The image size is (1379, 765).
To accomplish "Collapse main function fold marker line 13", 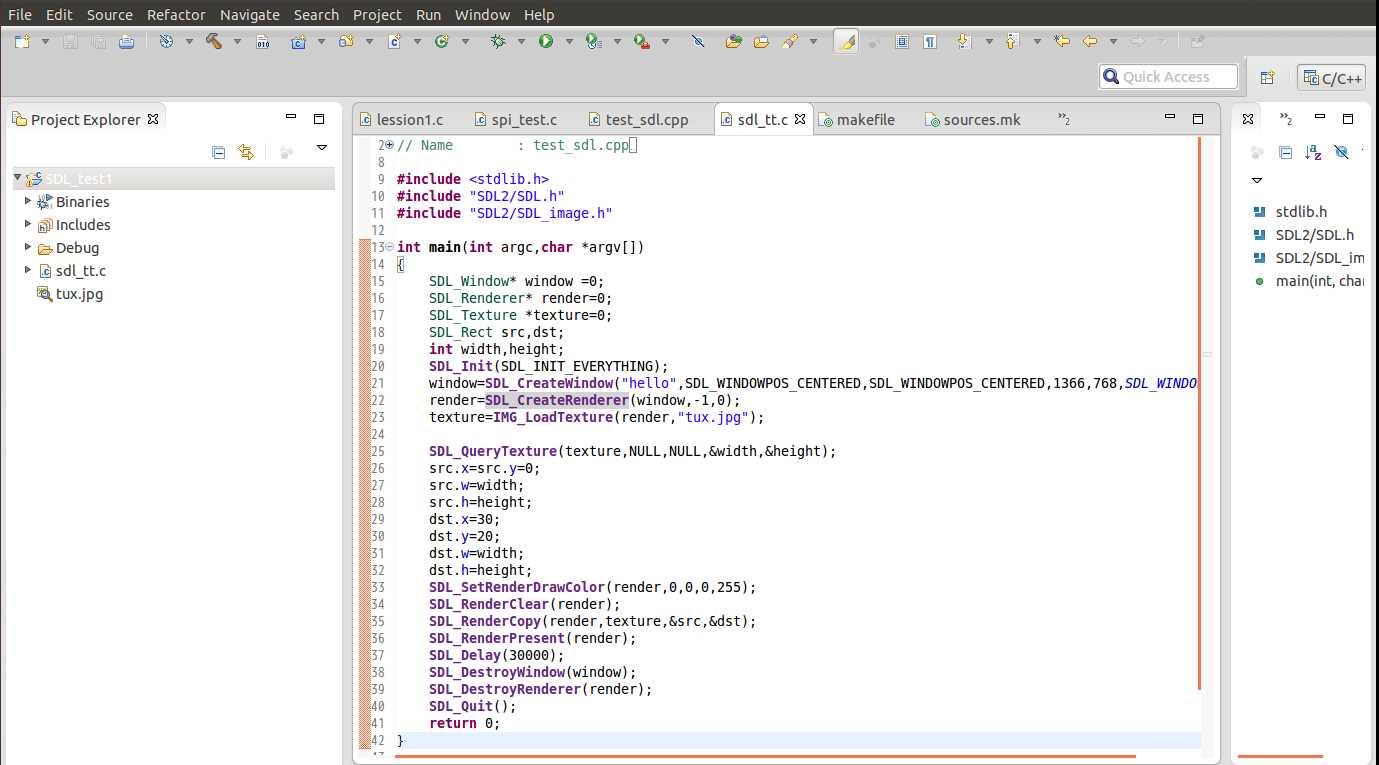I will pos(389,247).
